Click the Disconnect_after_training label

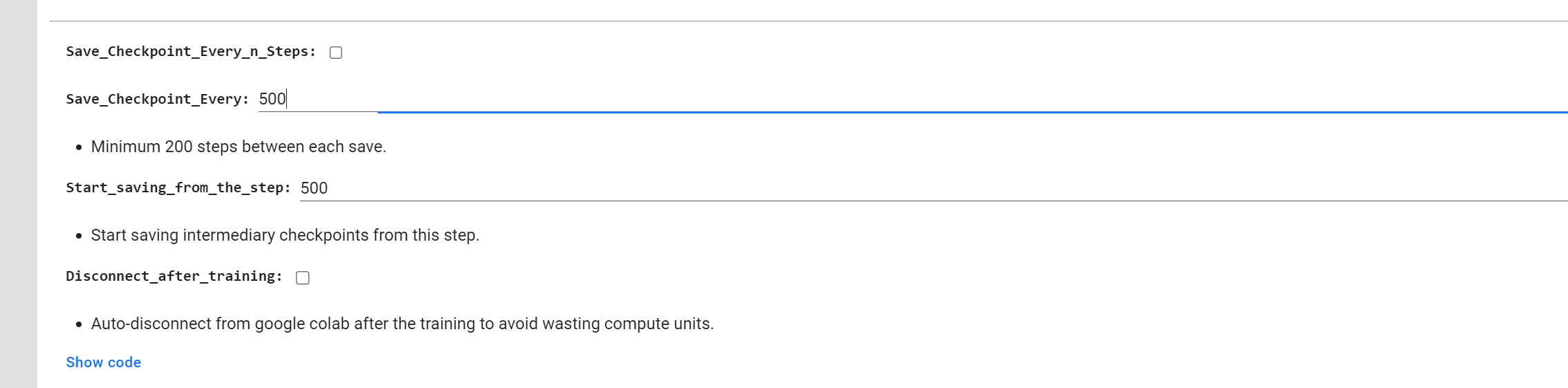(174, 277)
